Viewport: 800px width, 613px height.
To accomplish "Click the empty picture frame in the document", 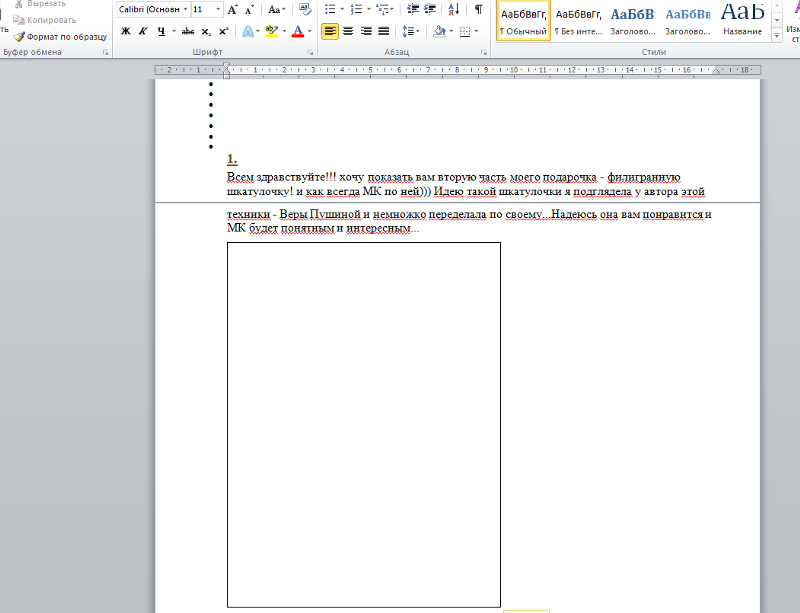I will click(364, 425).
